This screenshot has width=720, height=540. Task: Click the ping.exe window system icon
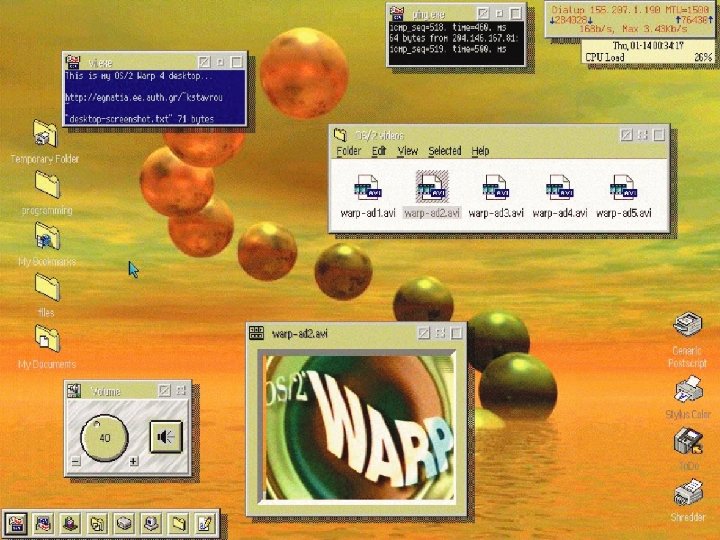[397, 13]
